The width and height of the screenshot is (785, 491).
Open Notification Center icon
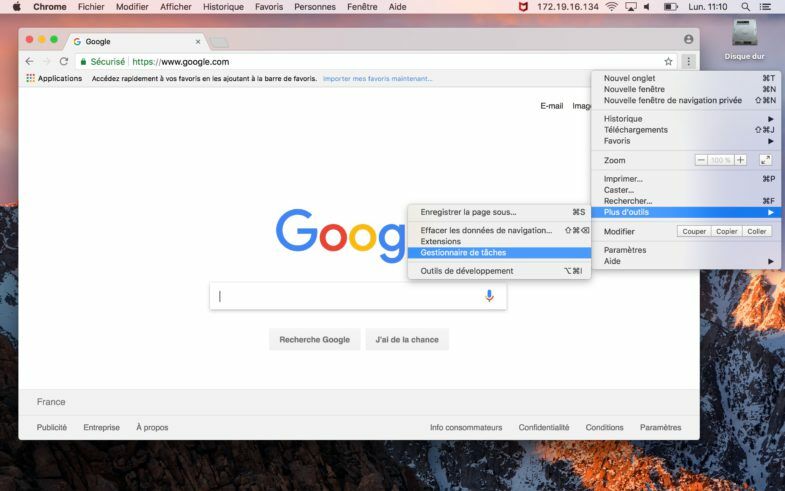765,7
